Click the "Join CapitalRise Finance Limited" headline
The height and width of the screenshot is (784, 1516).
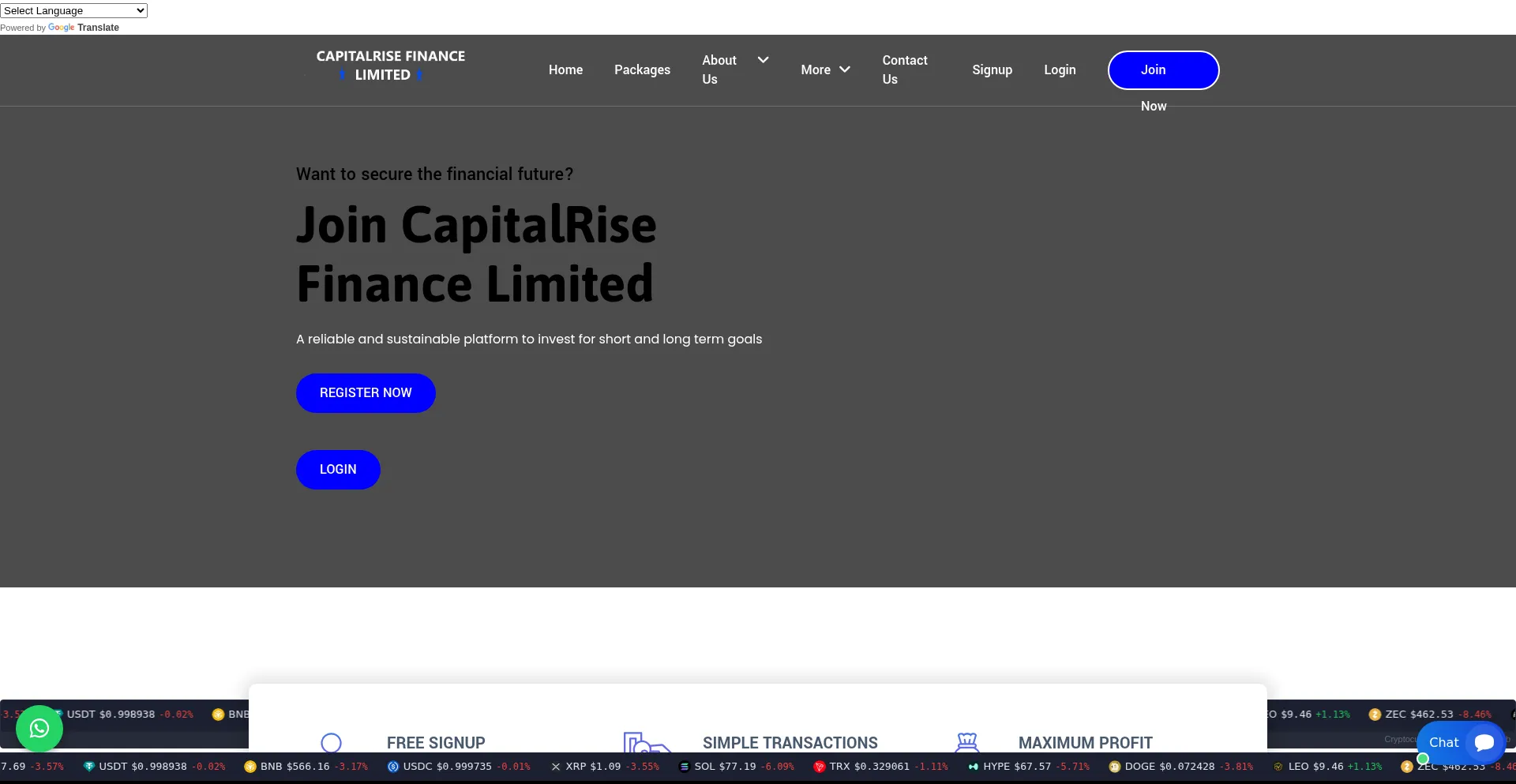(476, 254)
